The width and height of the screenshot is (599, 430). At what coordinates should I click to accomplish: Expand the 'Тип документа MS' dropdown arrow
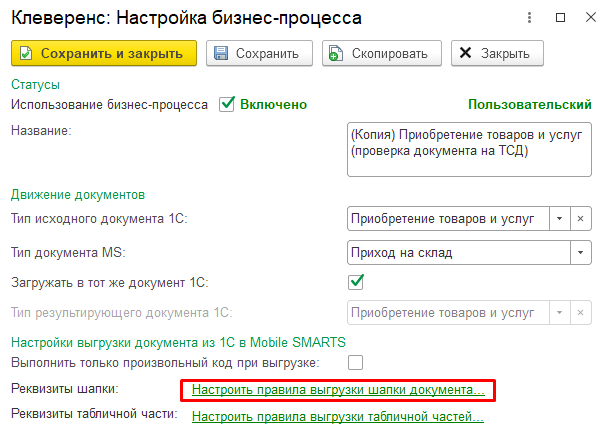(x=581, y=252)
